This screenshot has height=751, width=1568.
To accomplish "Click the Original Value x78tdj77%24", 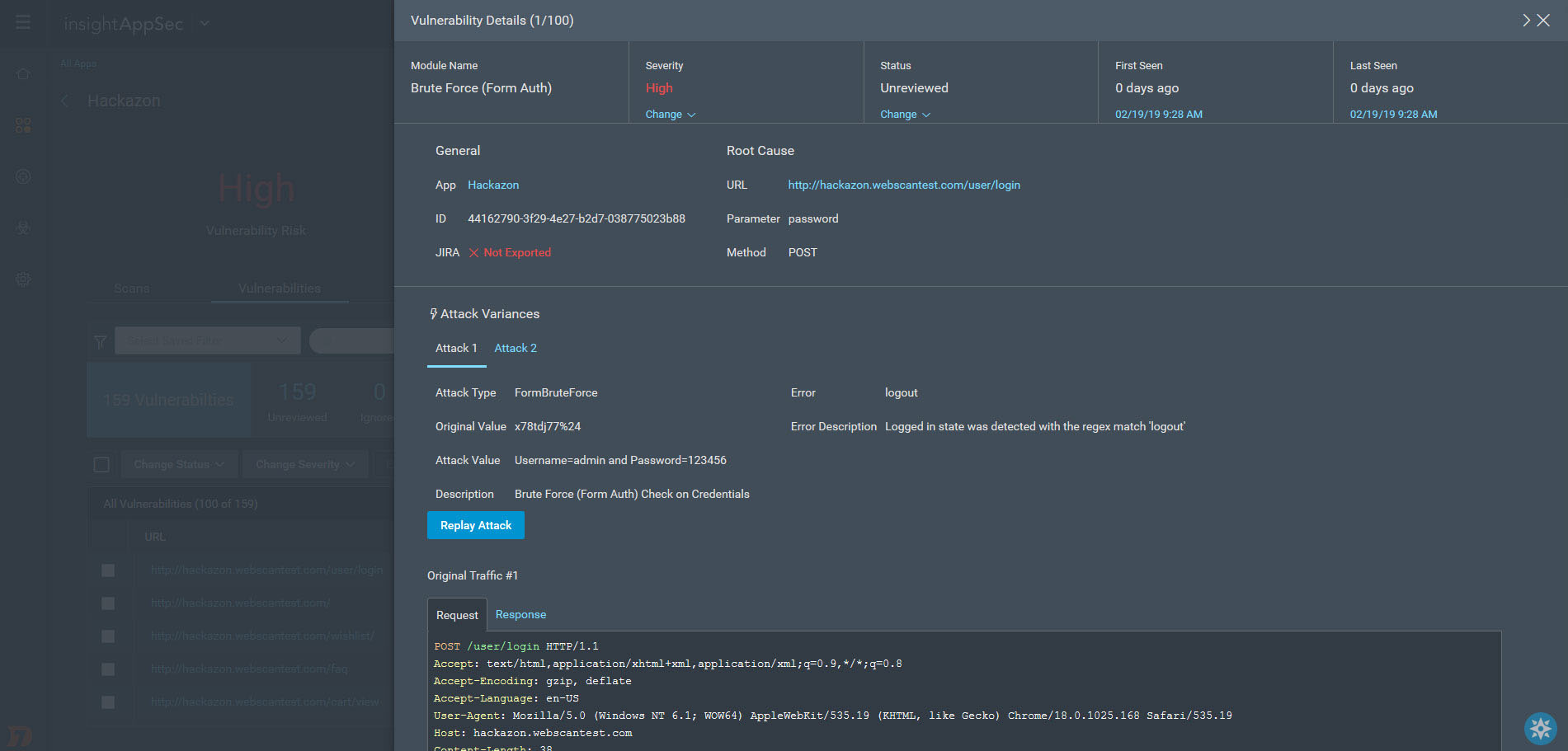I will (x=548, y=427).
